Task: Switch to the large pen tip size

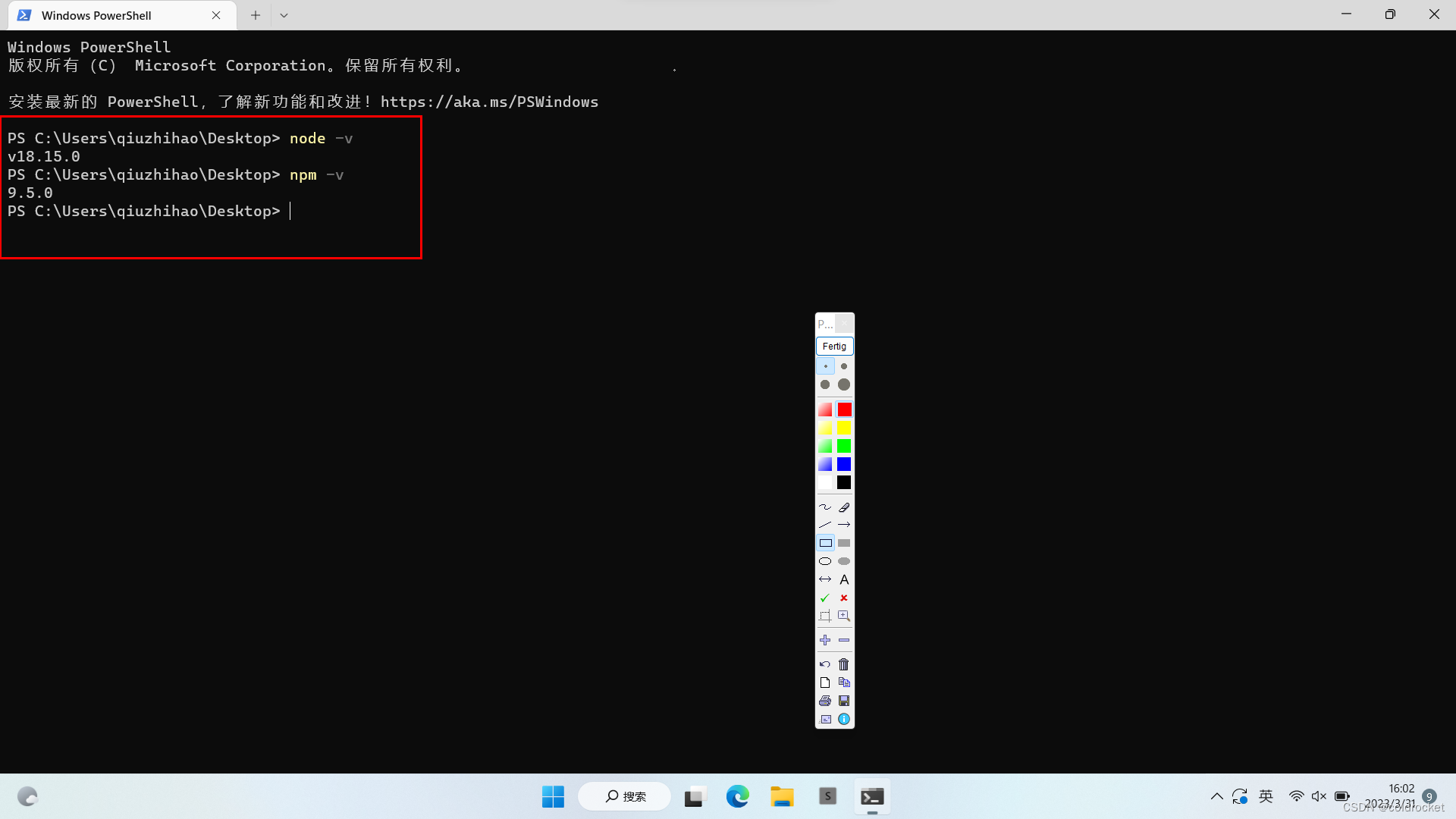Action: [844, 385]
